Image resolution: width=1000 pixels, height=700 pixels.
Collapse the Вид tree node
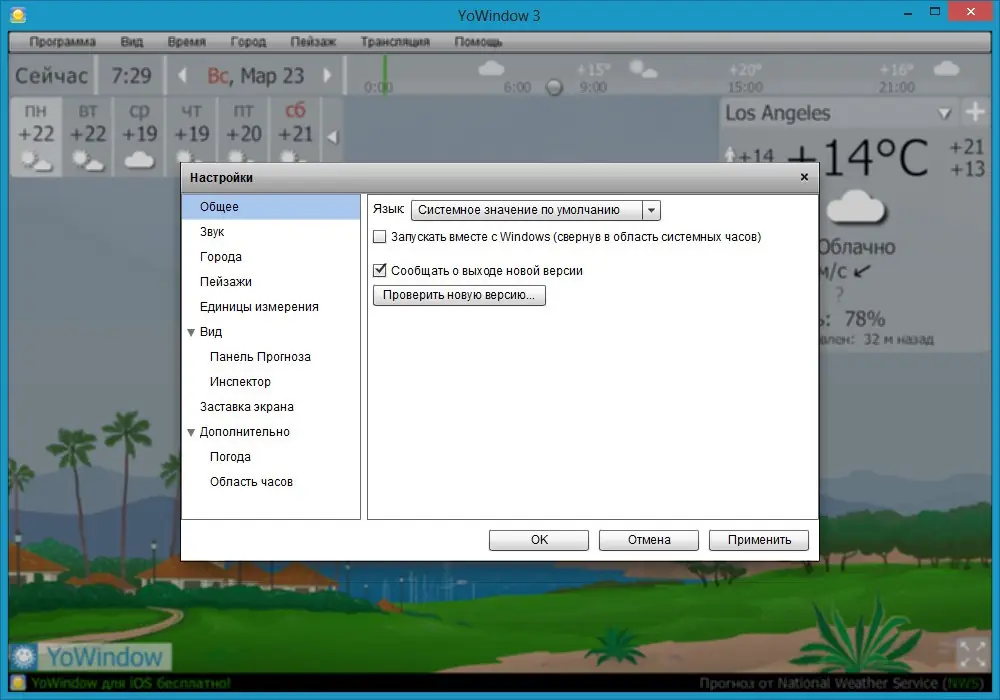pos(191,332)
